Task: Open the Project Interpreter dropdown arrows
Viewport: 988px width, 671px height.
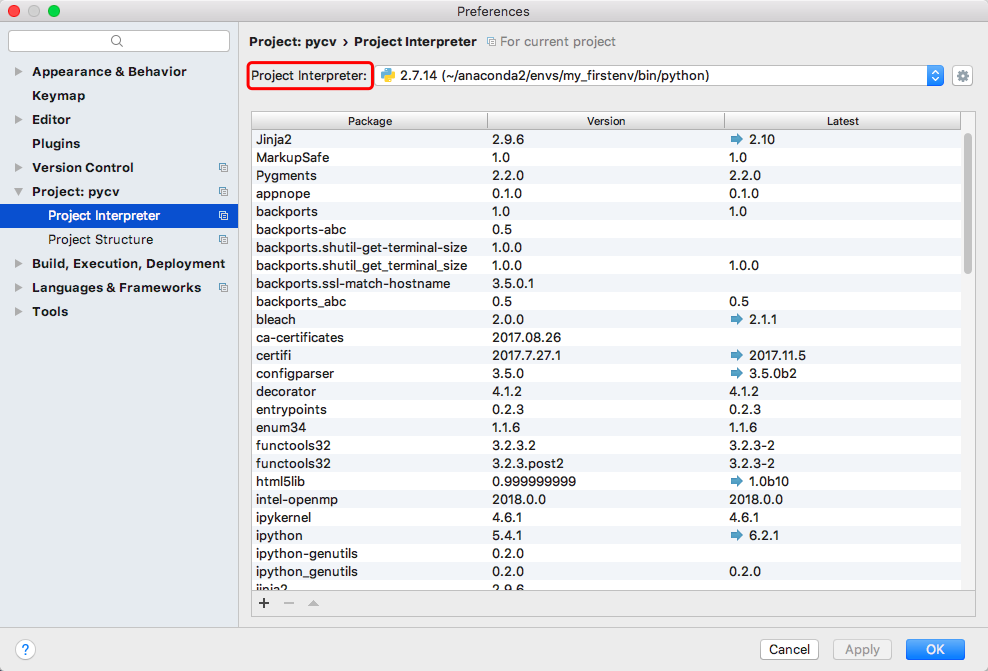Action: pos(935,76)
